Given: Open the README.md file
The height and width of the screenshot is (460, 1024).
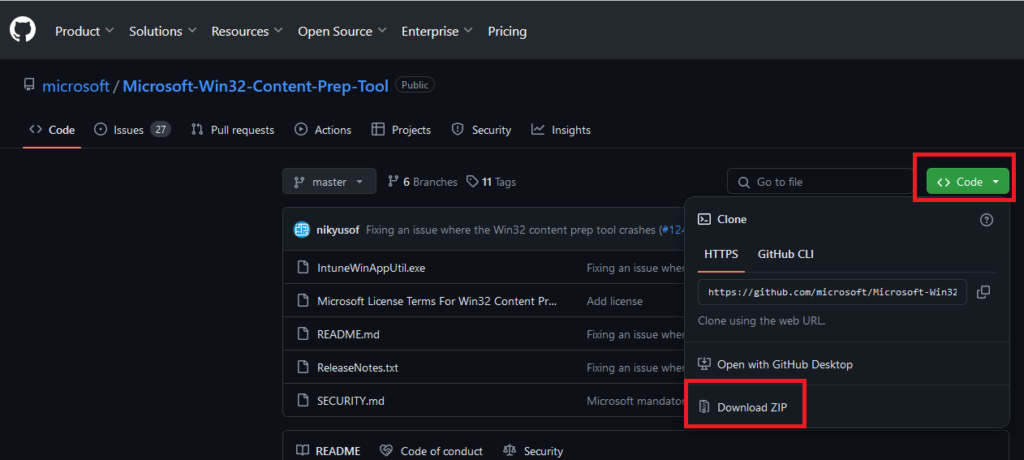Looking at the screenshot, I should click(348, 335).
